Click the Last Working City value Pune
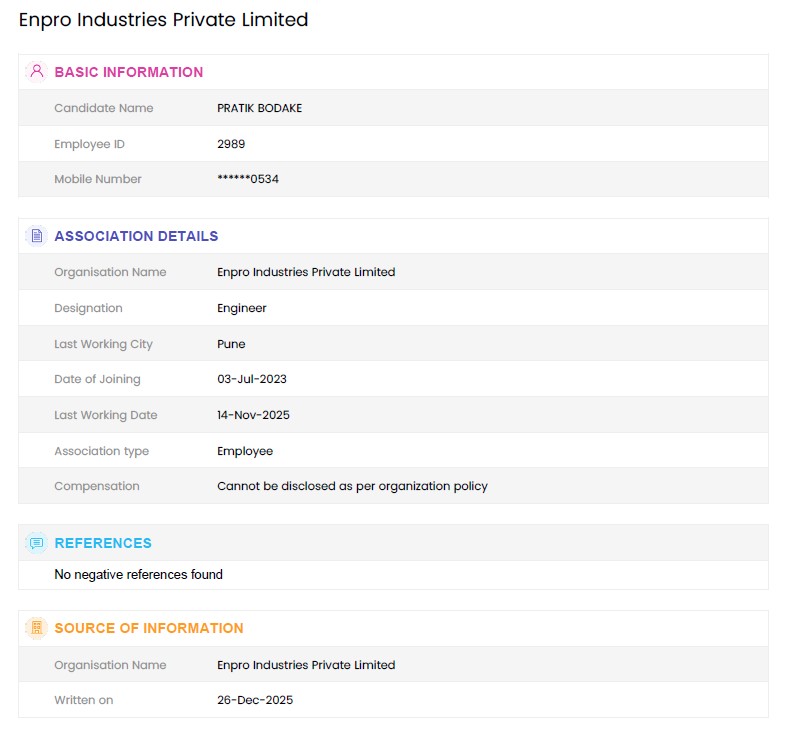This screenshot has height=731, width=791. [x=231, y=344]
